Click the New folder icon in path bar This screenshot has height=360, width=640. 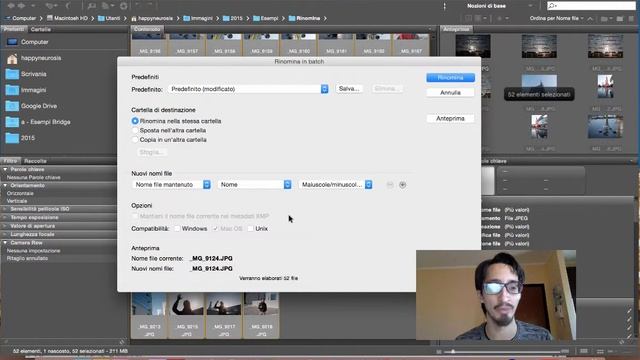click(x=620, y=18)
